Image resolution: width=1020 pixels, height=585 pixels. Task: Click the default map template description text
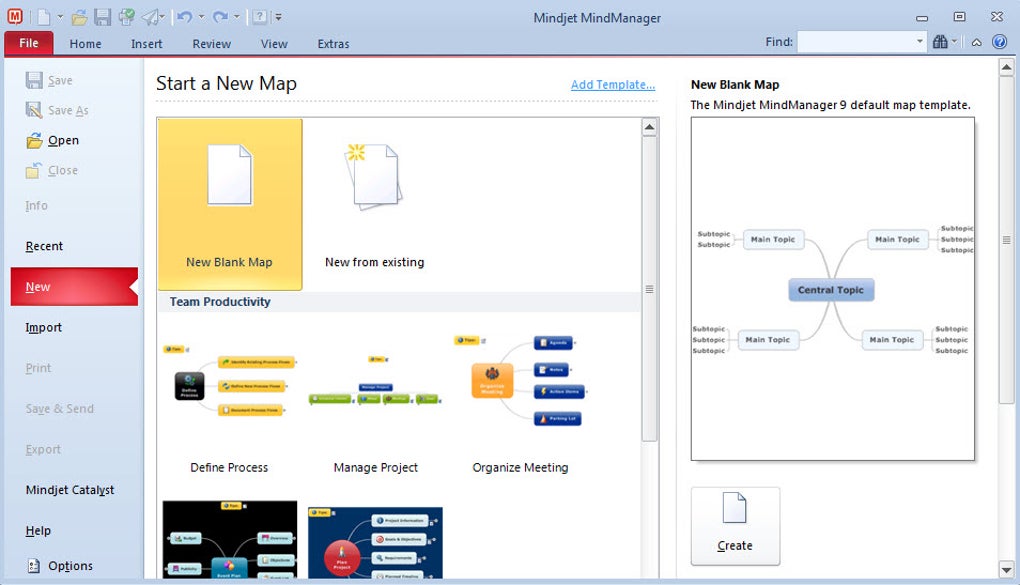tap(831, 105)
